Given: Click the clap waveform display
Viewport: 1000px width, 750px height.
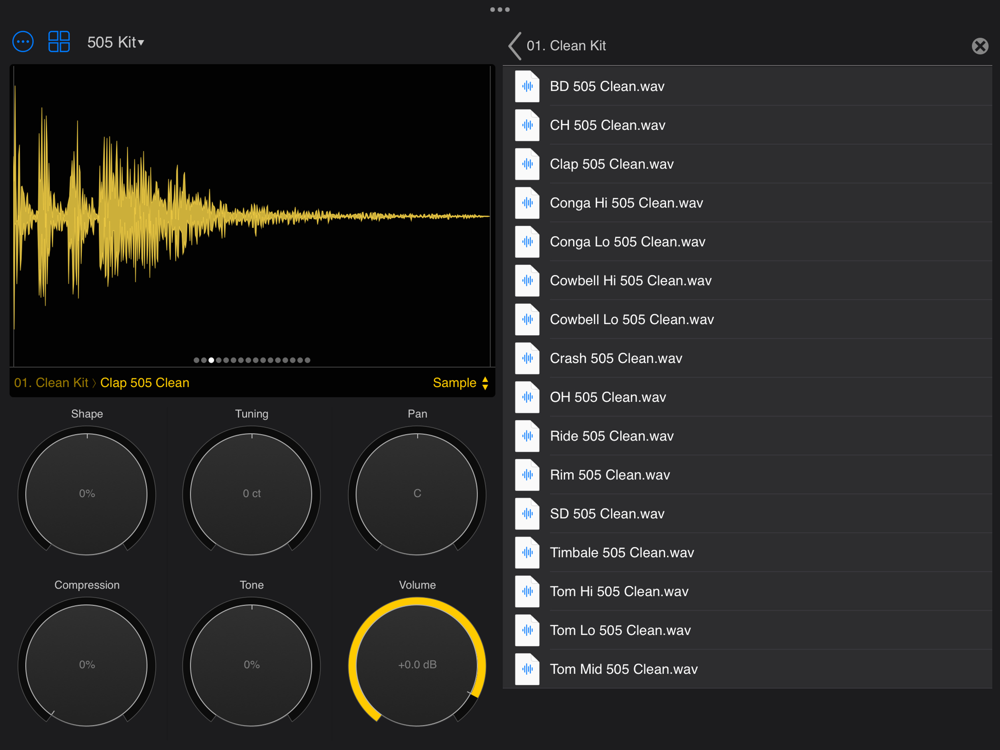Looking at the screenshot, I should coord(252,215).
